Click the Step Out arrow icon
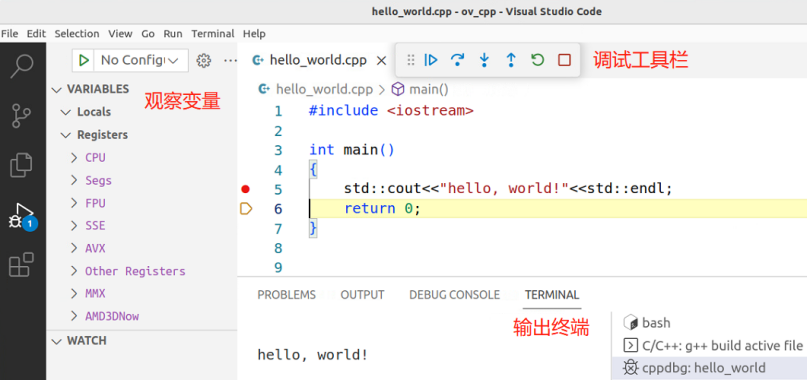The height and width of the screenshot is (380, 807). [x=511, y=60]
